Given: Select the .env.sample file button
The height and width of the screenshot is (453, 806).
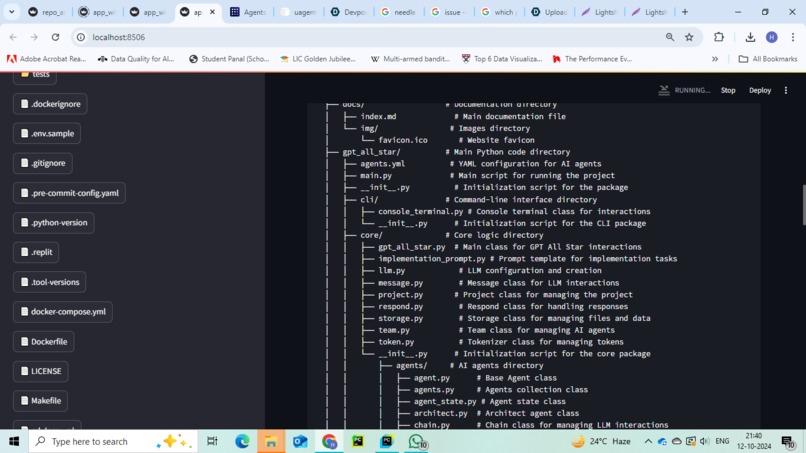Looking at the screenshot, I should [x=47, y=133].
